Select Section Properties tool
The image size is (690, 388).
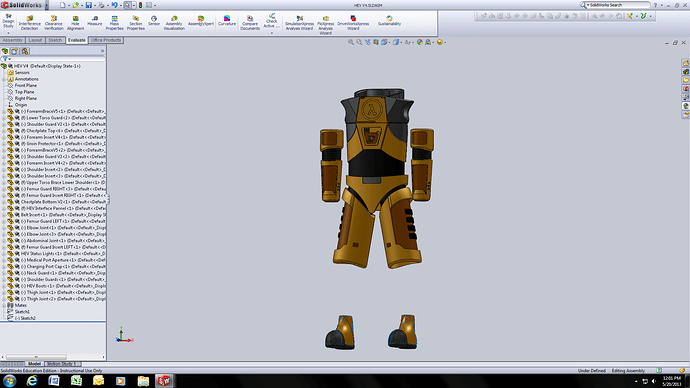pos(136,22)
